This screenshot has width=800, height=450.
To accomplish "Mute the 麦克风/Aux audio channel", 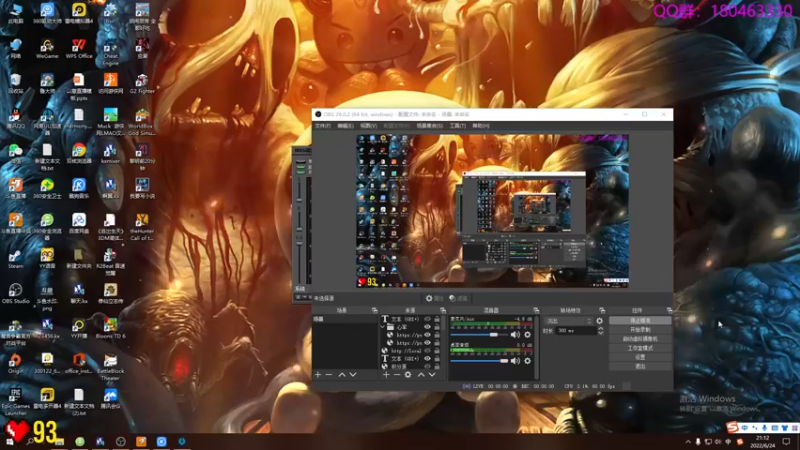I will point(515,335).
